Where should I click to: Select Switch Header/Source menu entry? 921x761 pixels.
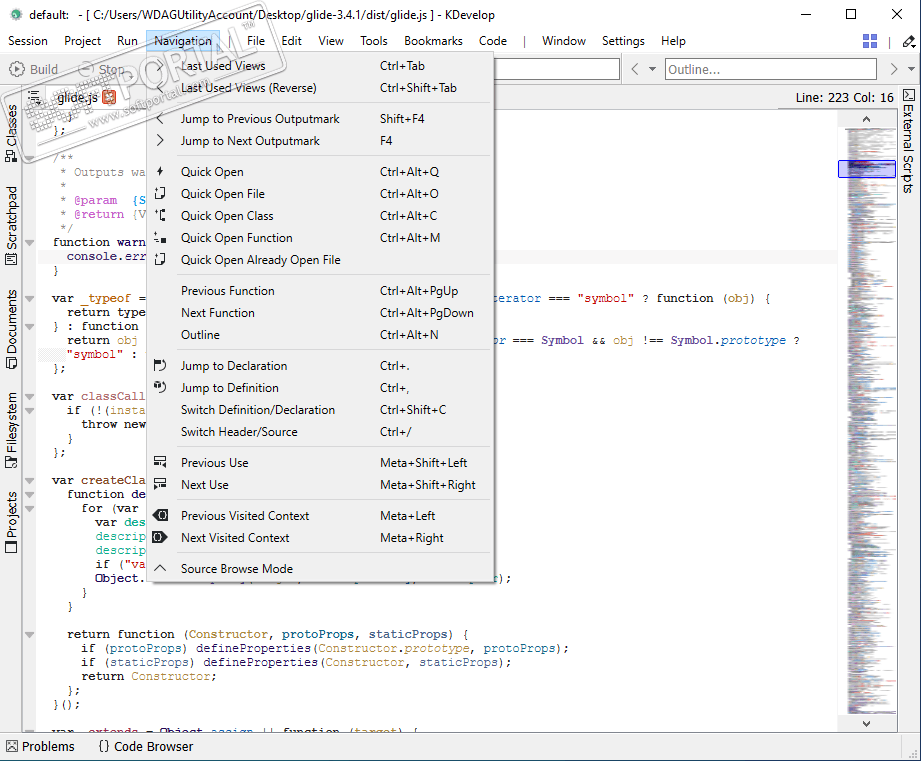coord(239,432)
